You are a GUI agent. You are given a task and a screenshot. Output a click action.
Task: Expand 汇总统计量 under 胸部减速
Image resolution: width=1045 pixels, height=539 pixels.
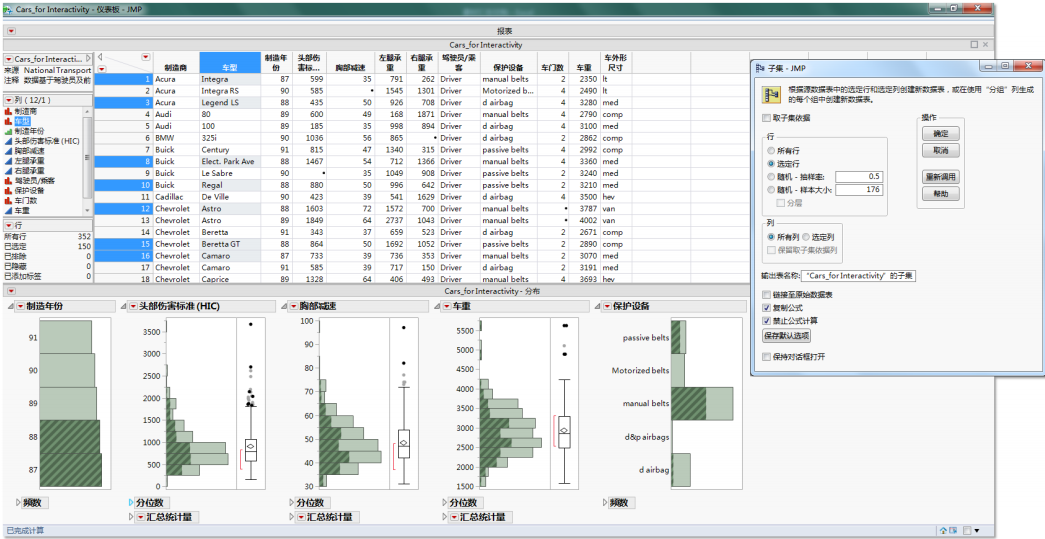tap(292, 517)
